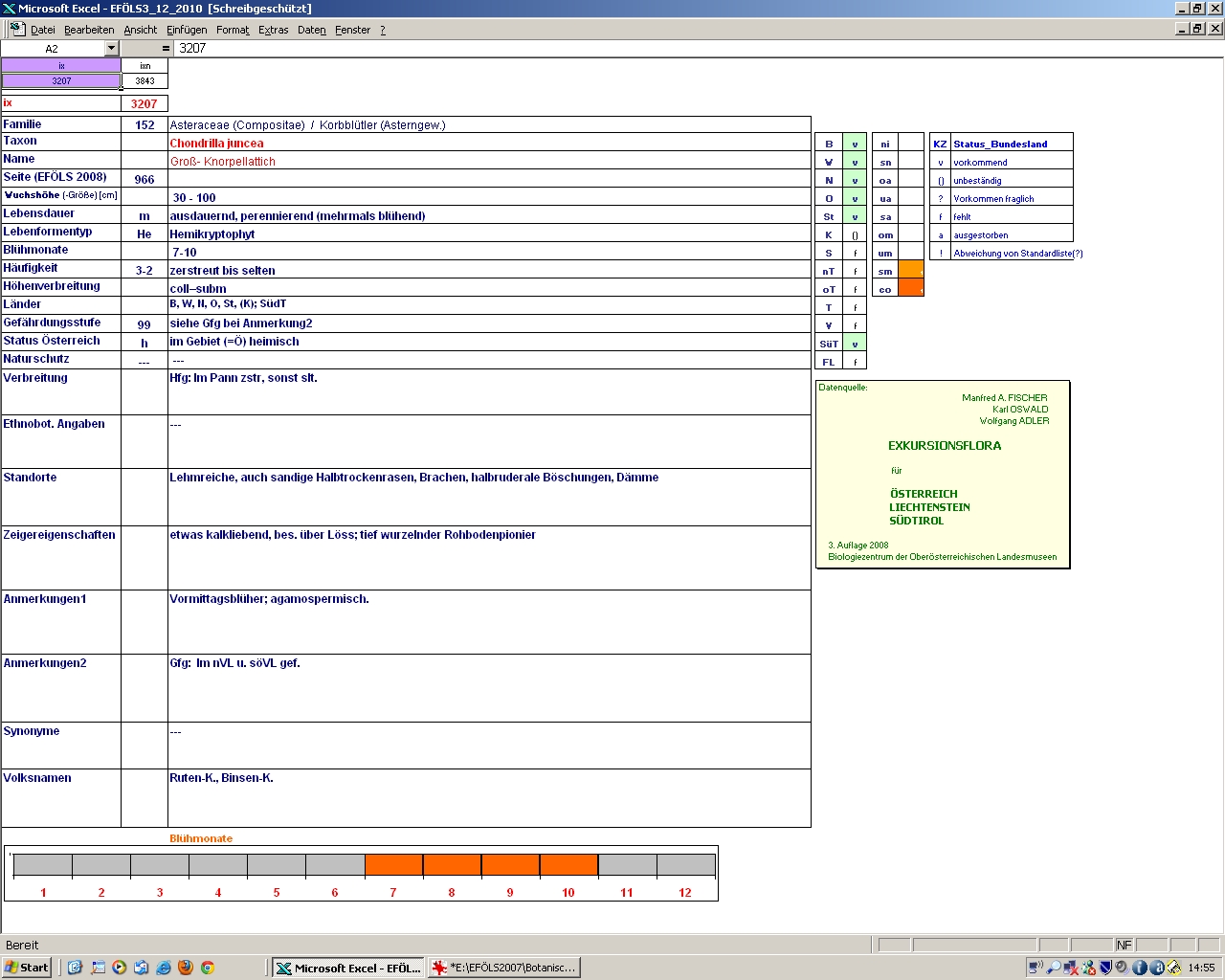The image size is (1225, 980).
Task: Click Höhenverbreitung value coll–subm
Action: click(198, 289)
